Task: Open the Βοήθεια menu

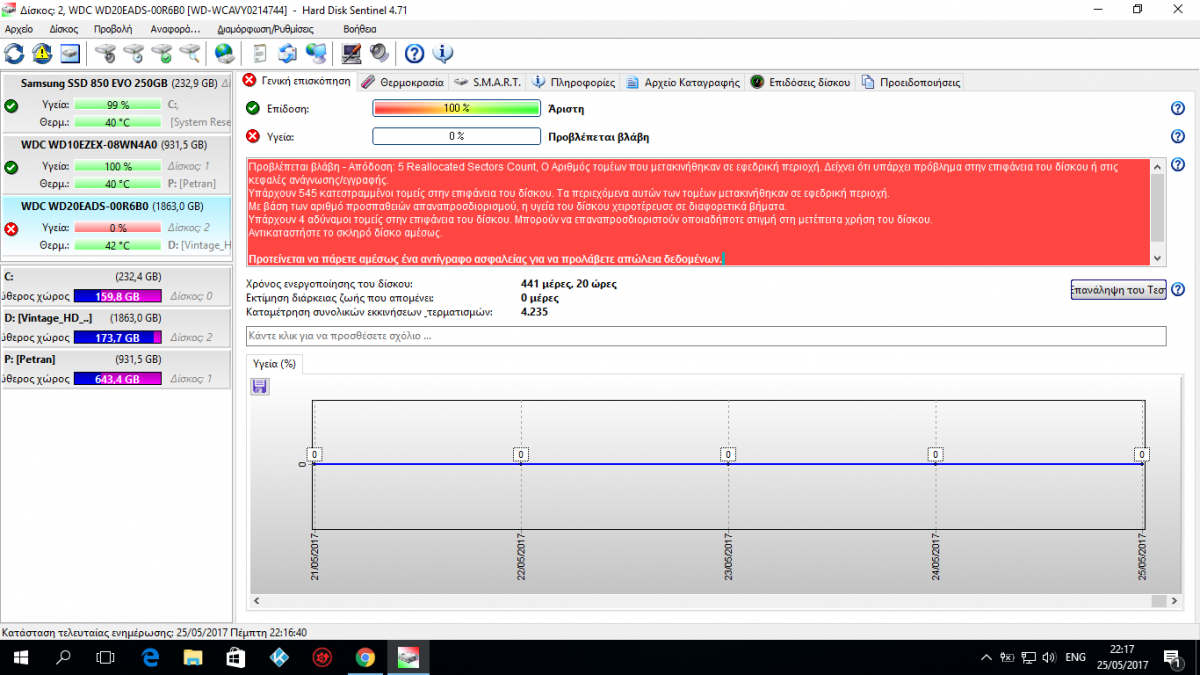Action: point(359,29)
